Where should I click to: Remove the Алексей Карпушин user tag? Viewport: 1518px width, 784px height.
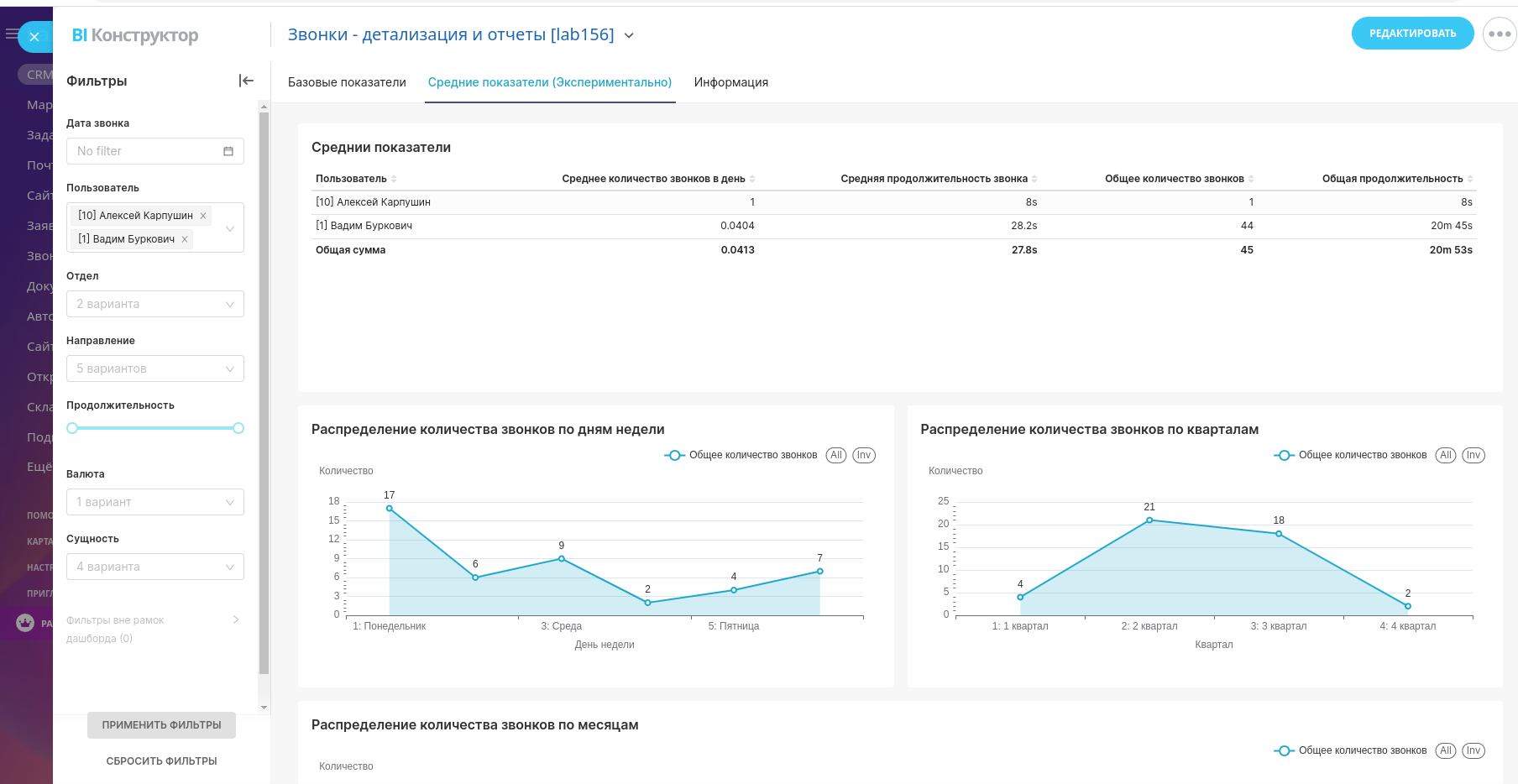(203, 216)
